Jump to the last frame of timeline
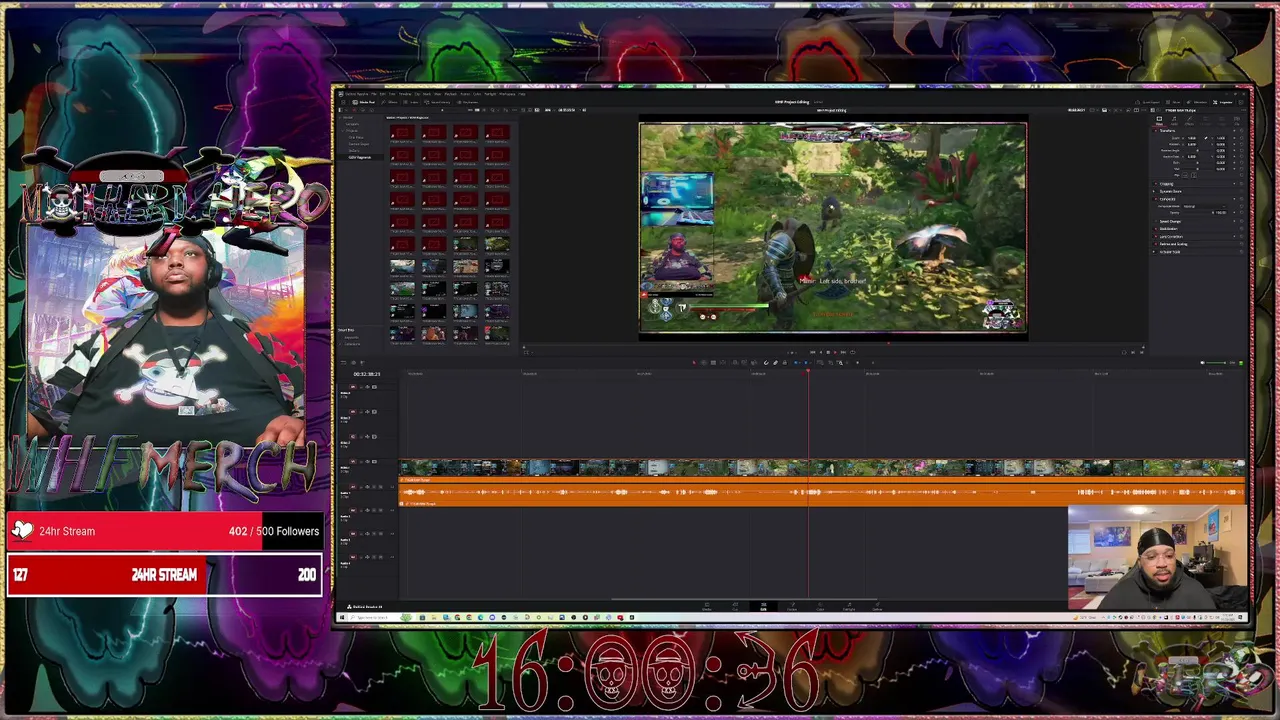 [x=843, y=352]
